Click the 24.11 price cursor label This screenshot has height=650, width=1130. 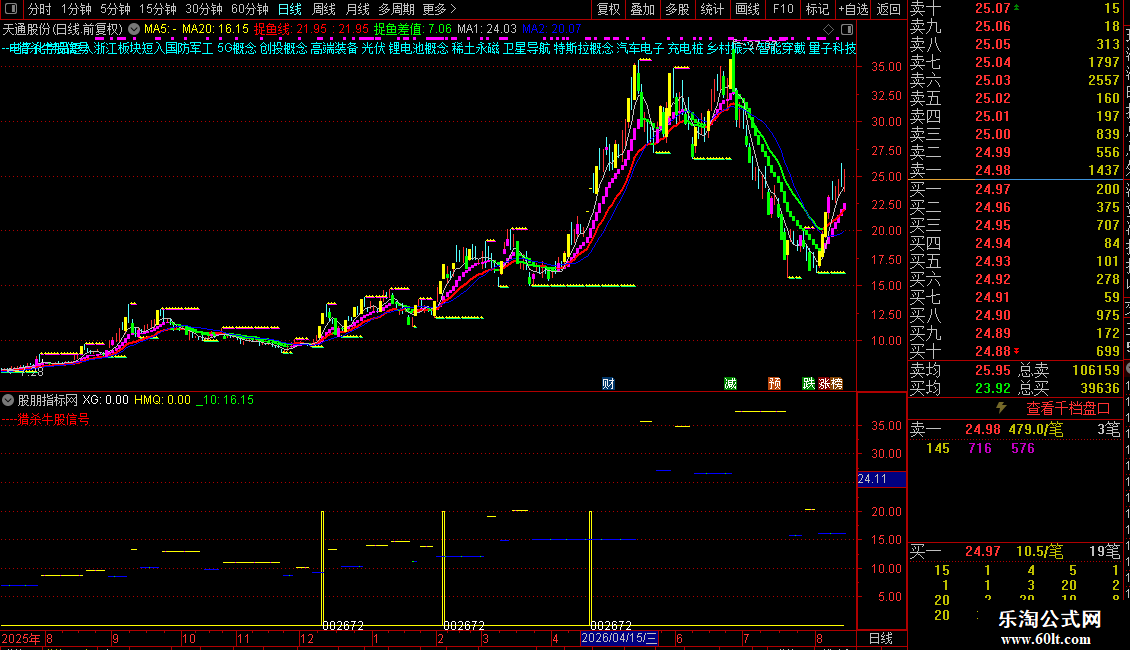pyautogui.click(x=881, y=479)
